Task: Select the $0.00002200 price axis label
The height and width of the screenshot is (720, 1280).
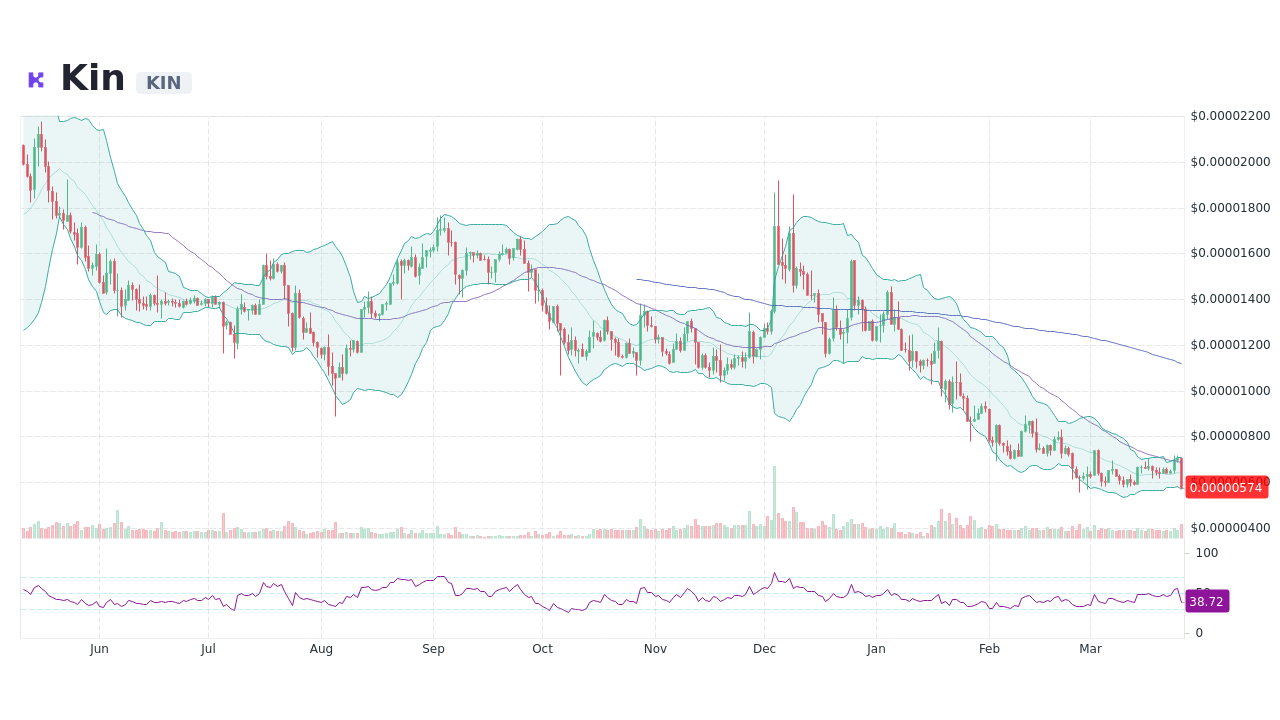Action: pyautogui.click(x=1229, y=115)
